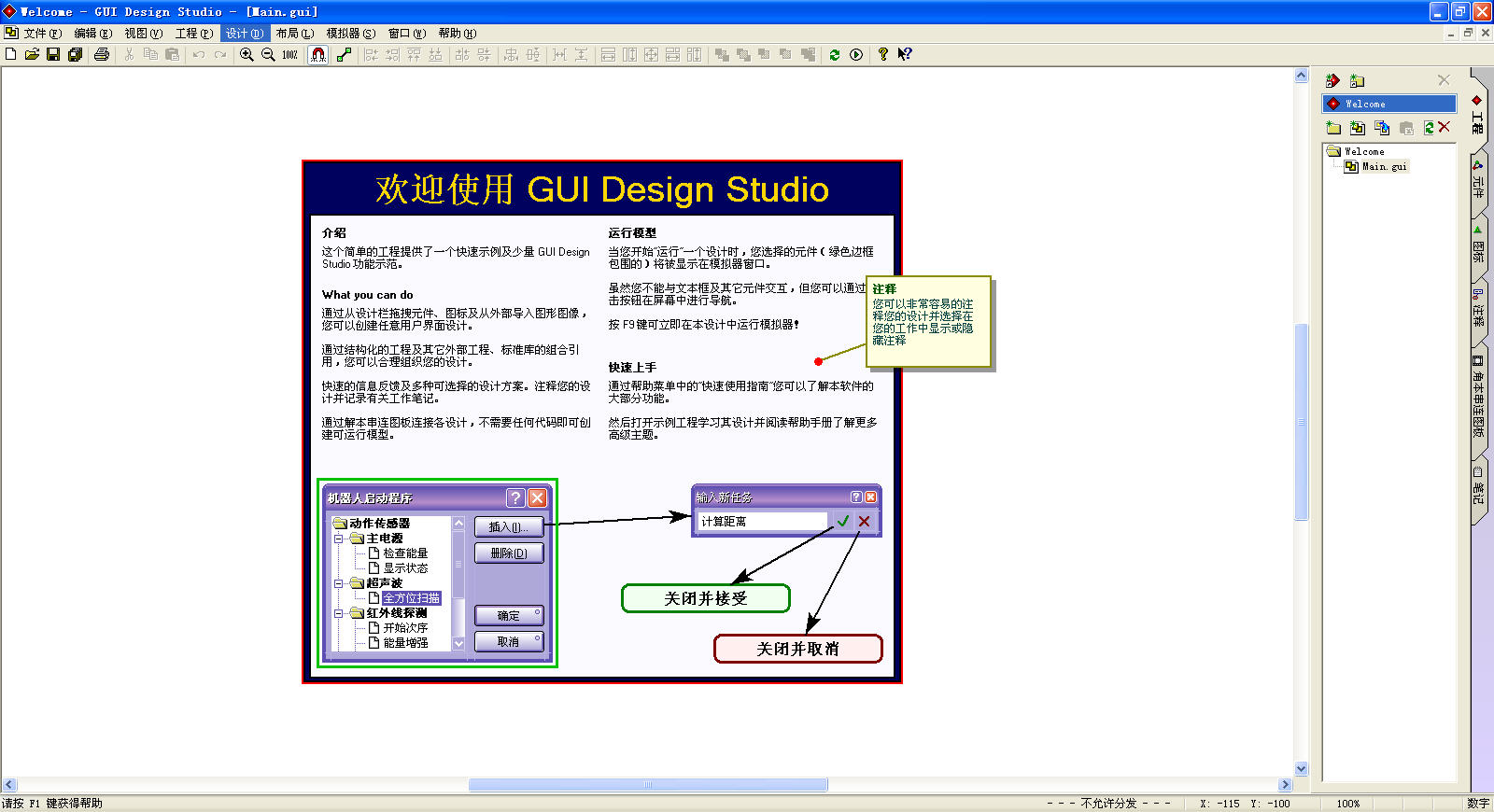Image resolution: width=1494 pixels, height=812 pixels.
Task: Select the Welcome project in the panel list
Action: 1389,104
